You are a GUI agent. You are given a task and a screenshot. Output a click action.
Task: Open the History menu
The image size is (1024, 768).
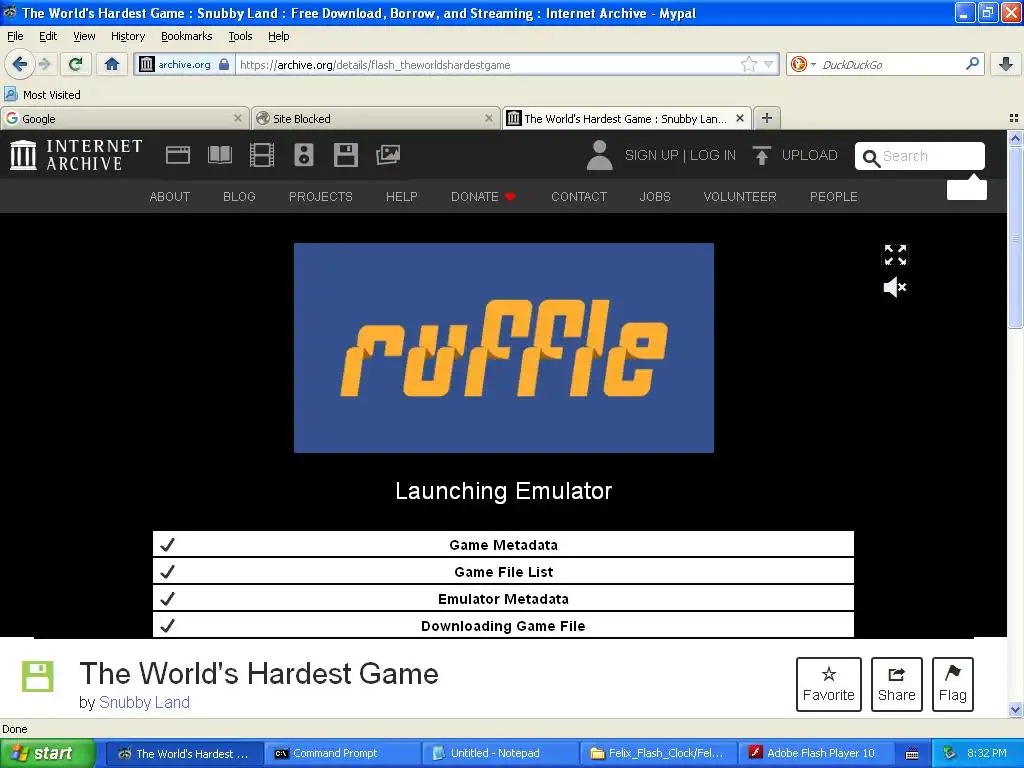[127, 36]
